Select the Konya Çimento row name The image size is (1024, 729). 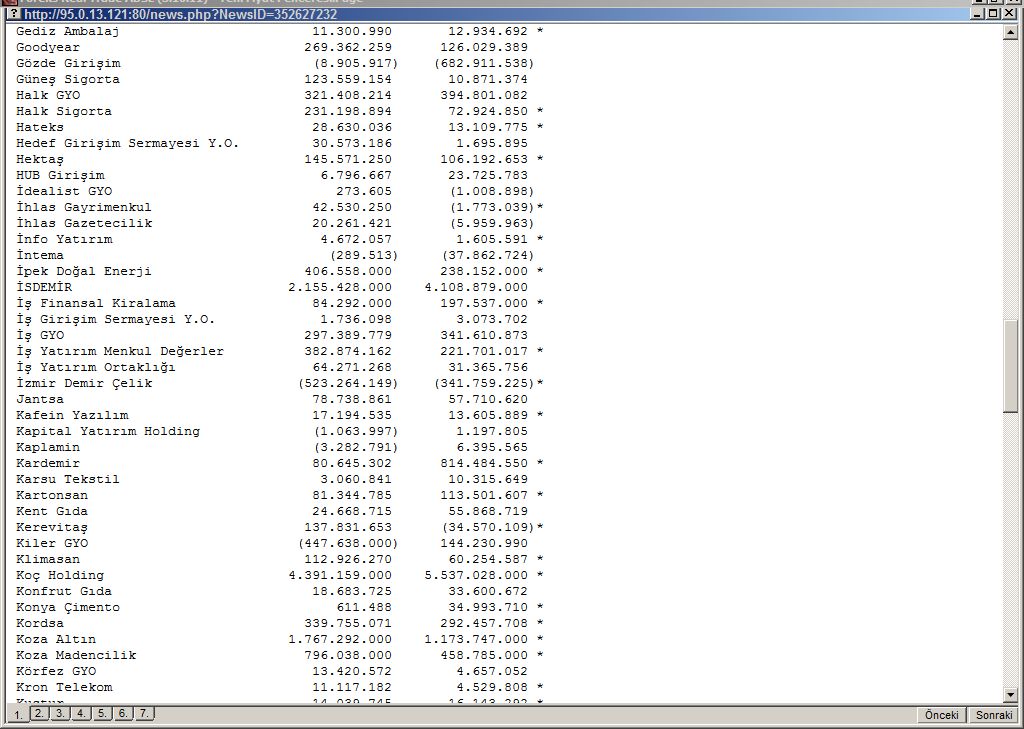[68, 608]
